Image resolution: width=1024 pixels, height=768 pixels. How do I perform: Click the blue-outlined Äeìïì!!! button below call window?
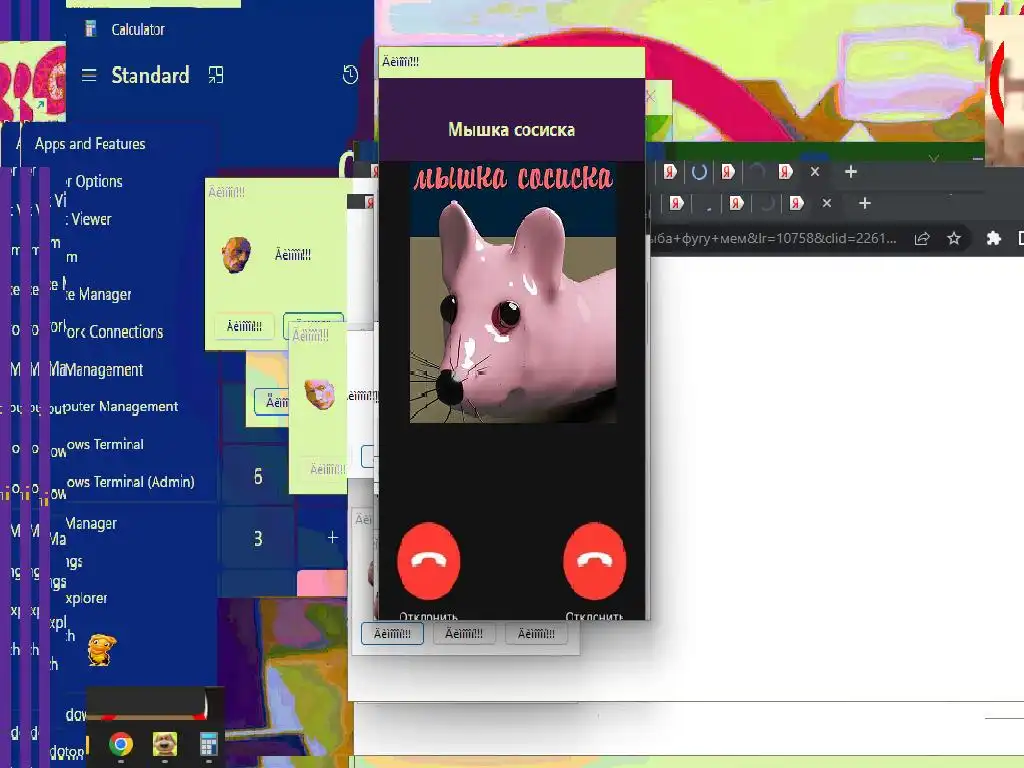392,633
